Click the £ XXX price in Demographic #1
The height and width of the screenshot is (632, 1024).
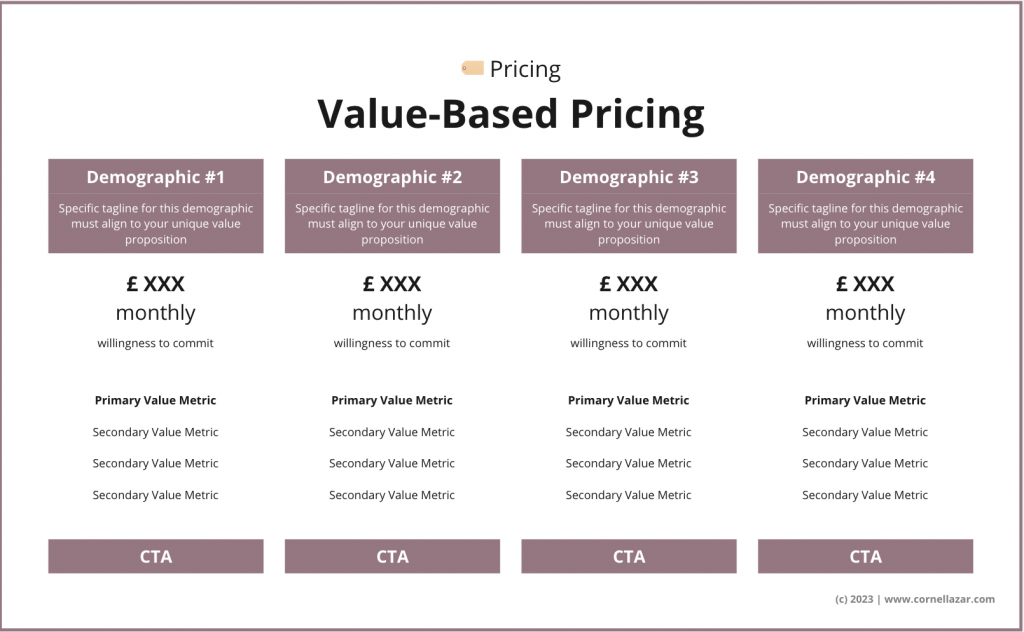[x=156, y=284]
